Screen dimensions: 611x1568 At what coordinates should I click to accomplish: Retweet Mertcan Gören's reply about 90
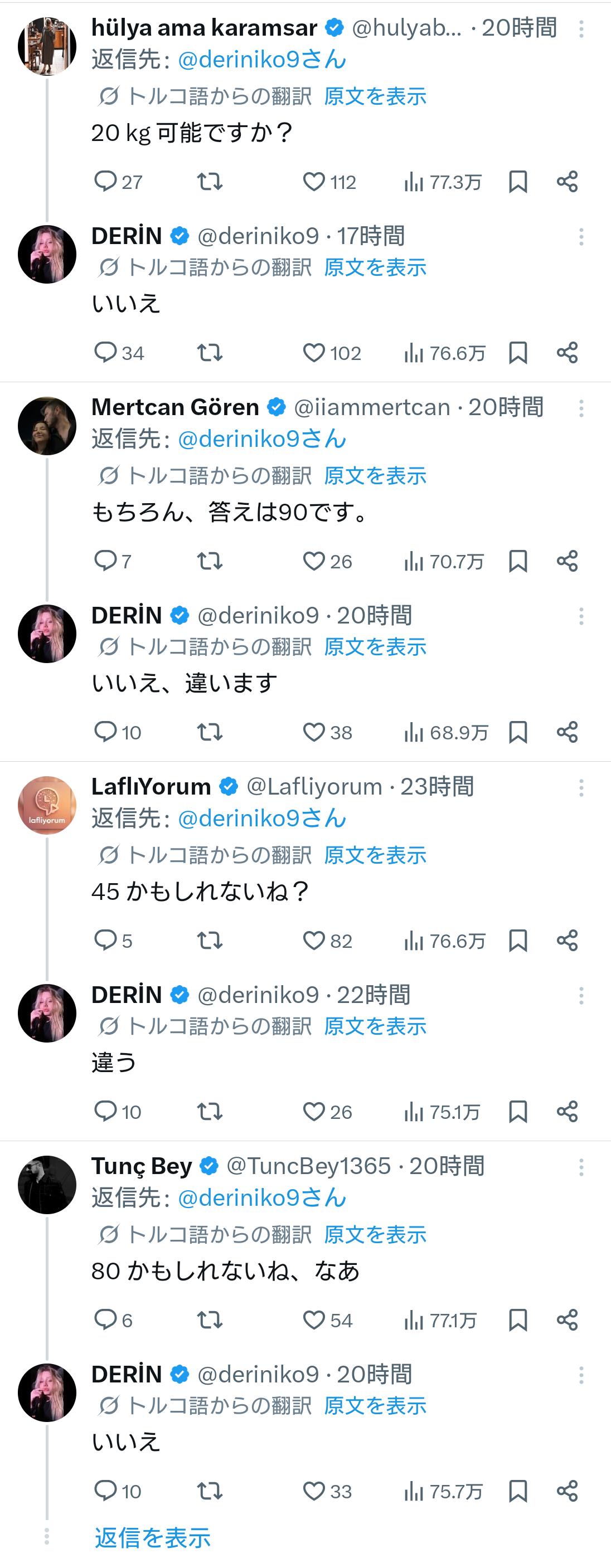pos(210,561)
